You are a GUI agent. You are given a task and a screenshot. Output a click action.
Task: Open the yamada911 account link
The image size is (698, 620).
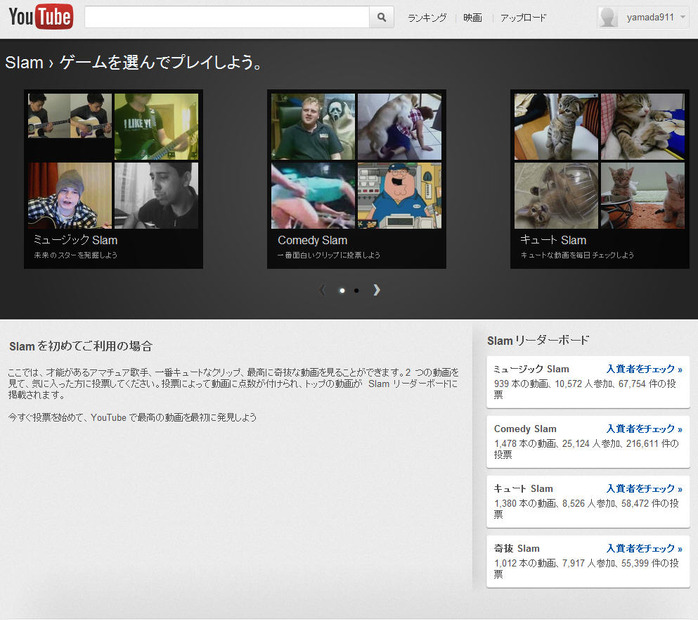coord(650,17)
